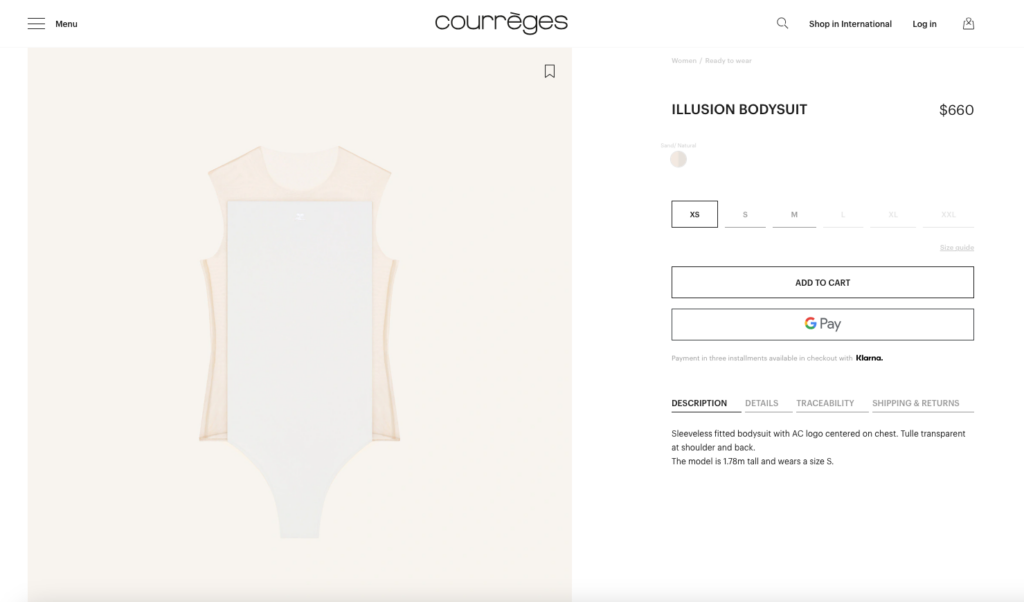The width and height of the screenshot is (1024, 602).
Task: Bookmark the product with wishlist icon
Action: pyautogui.click(x=550, y=71)
